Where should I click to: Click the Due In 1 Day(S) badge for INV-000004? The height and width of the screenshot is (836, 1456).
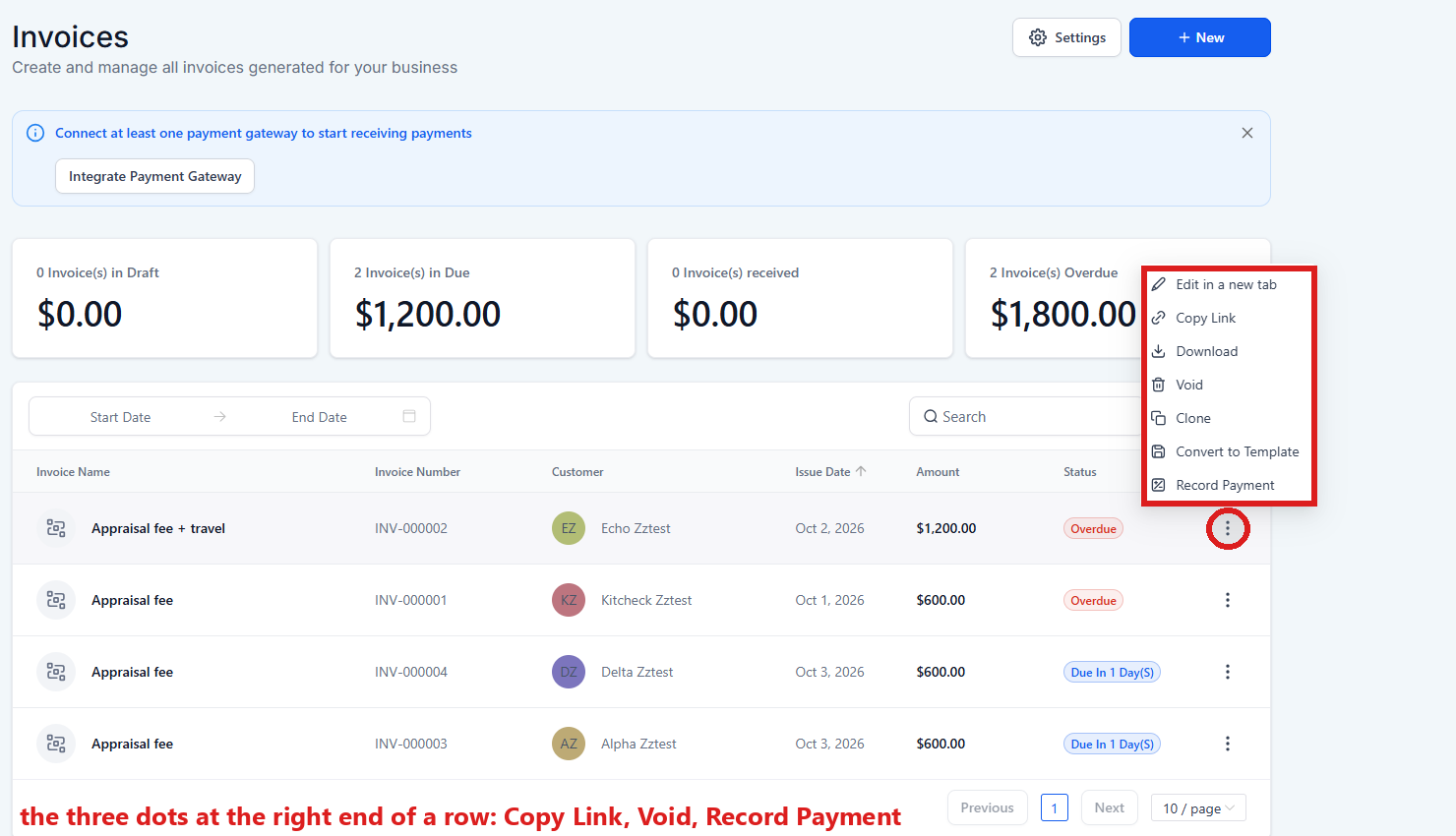tap(1112, 672)
